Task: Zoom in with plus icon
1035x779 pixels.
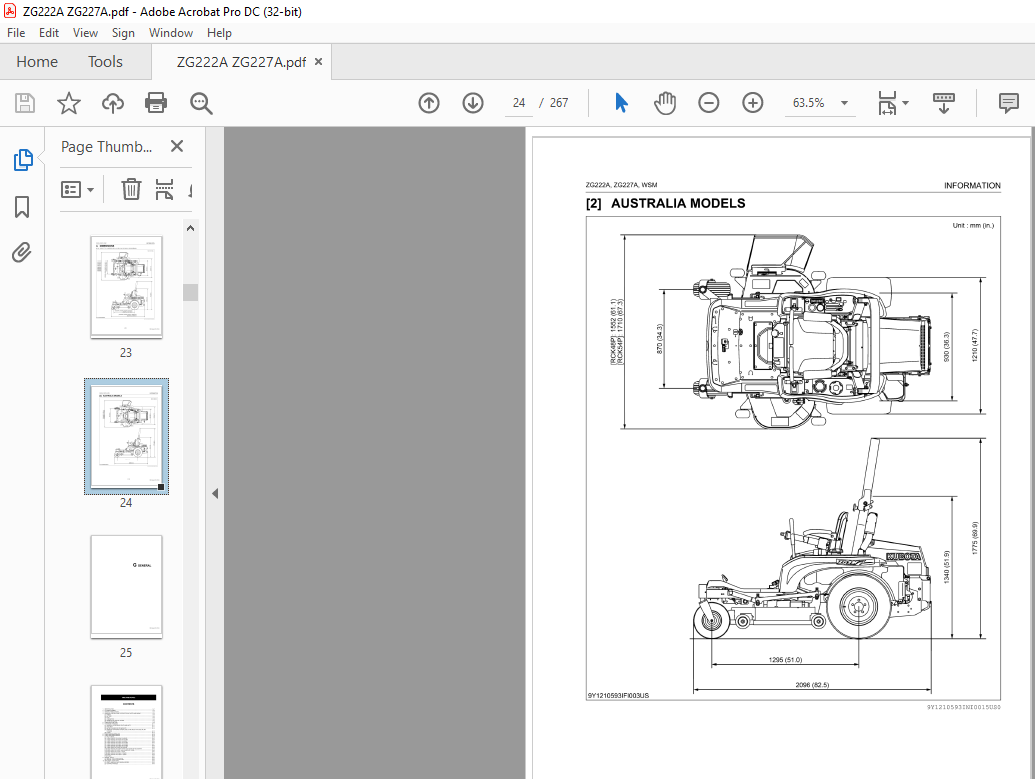Action: [752, 103]
